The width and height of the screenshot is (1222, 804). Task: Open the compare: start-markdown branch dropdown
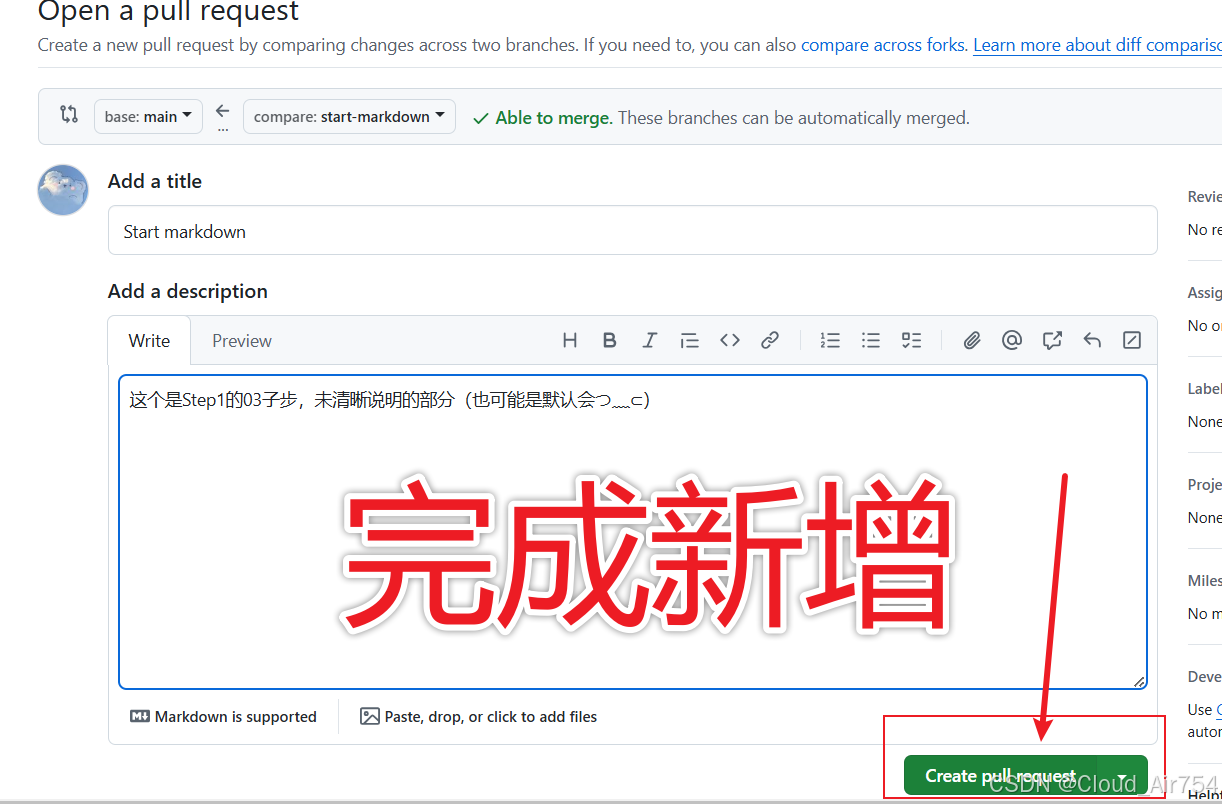point(349,116)
